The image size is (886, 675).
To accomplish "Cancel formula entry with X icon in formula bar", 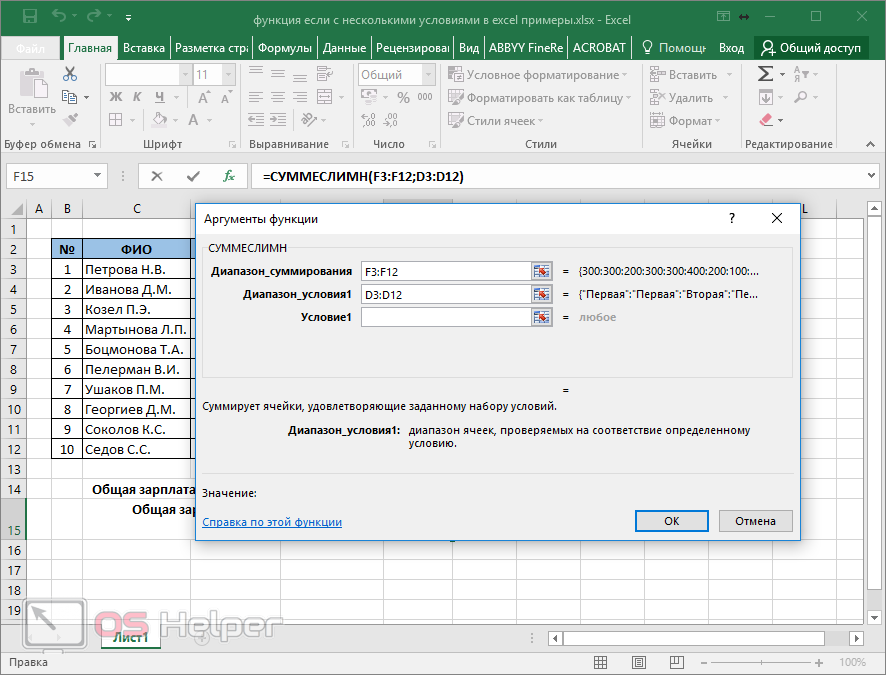I will (157, 176).
